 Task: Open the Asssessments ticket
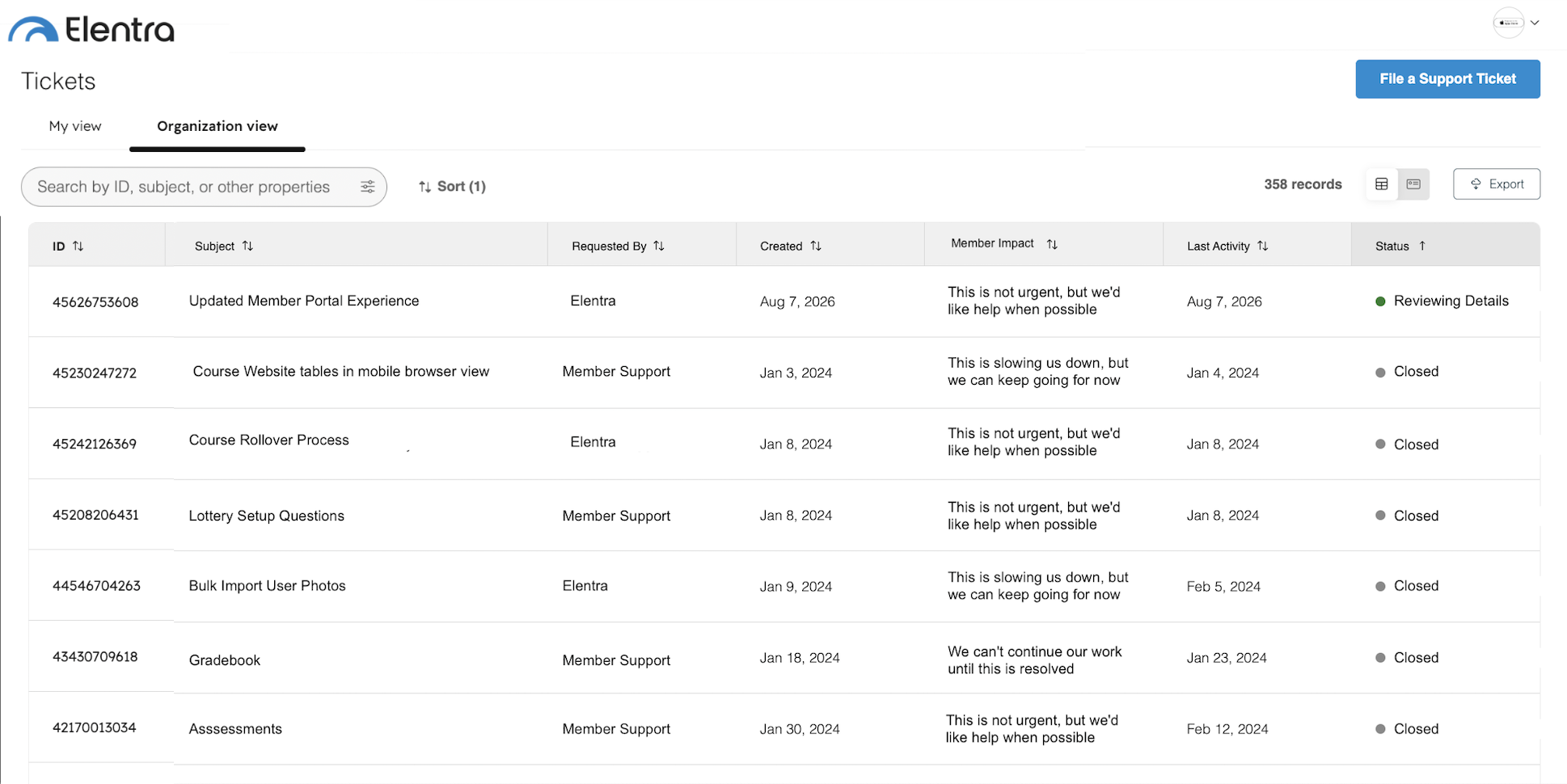click(x=235, y=729)
